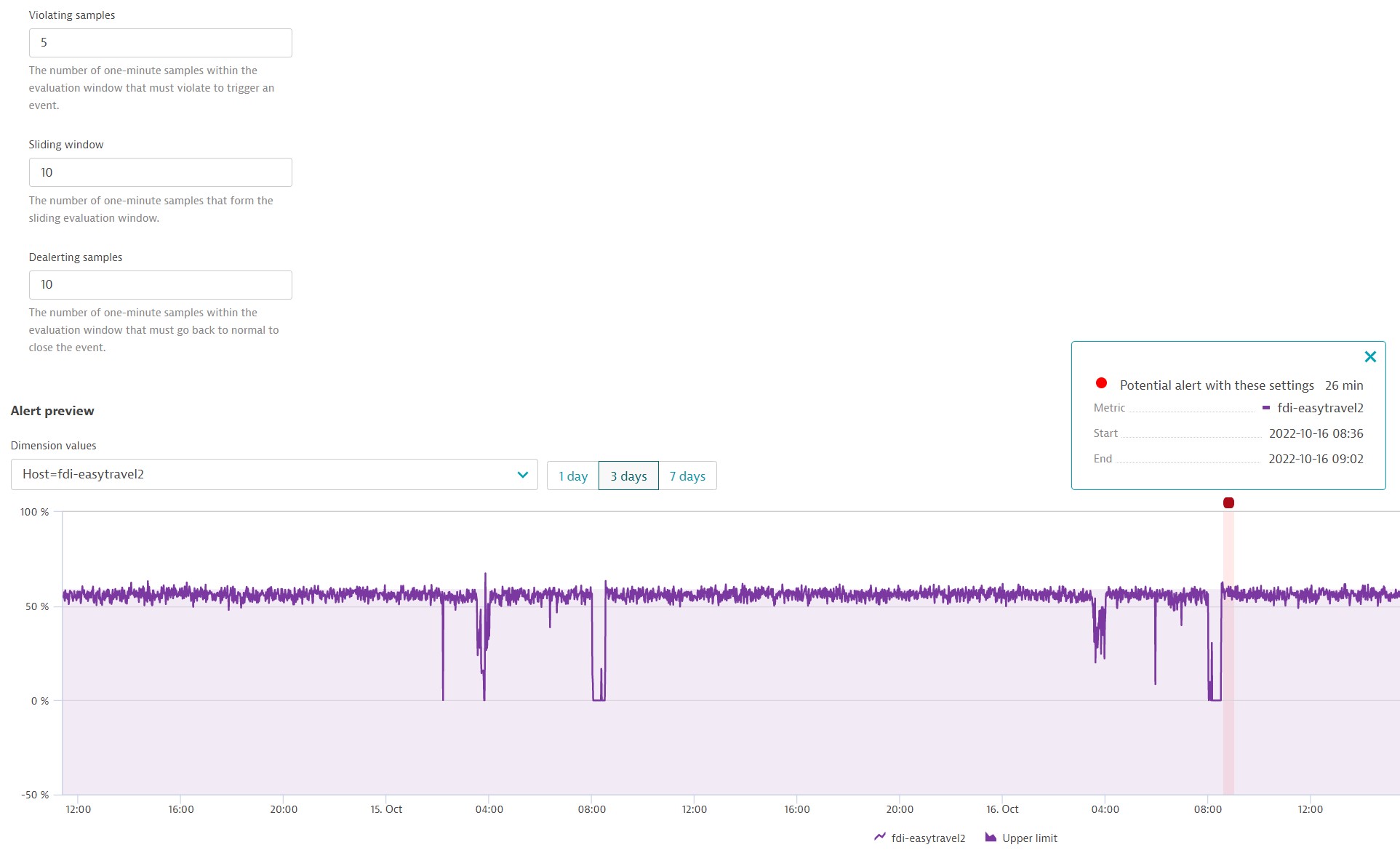Viewport: 1400px width, 866px height.
Task: Select the 3 days timeframe tab
Action: point(628,476)
